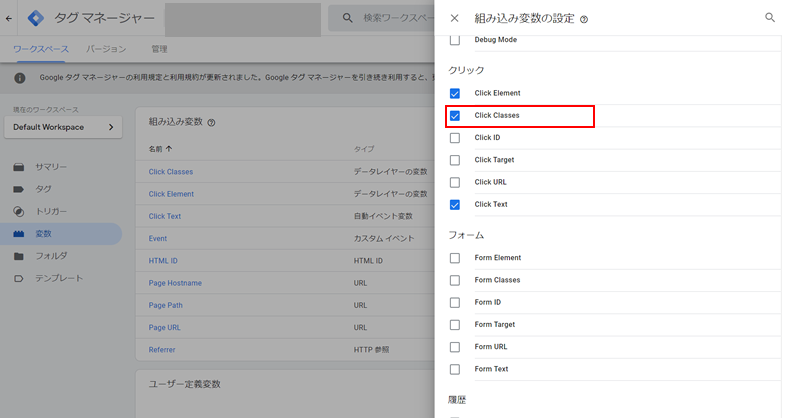Switch to the バージョン tab
Screen dimensions: 786x418
[x=106, y=49]
